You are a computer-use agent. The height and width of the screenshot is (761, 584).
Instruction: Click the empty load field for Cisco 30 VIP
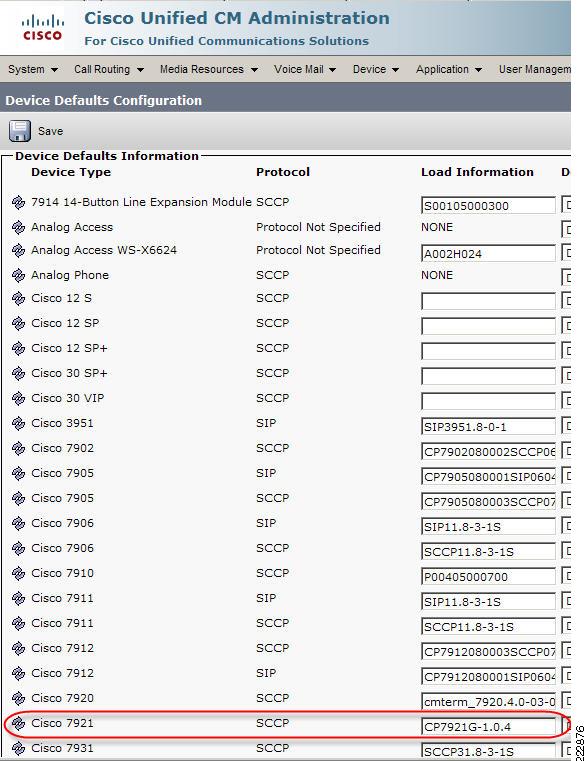pos(488,401)
